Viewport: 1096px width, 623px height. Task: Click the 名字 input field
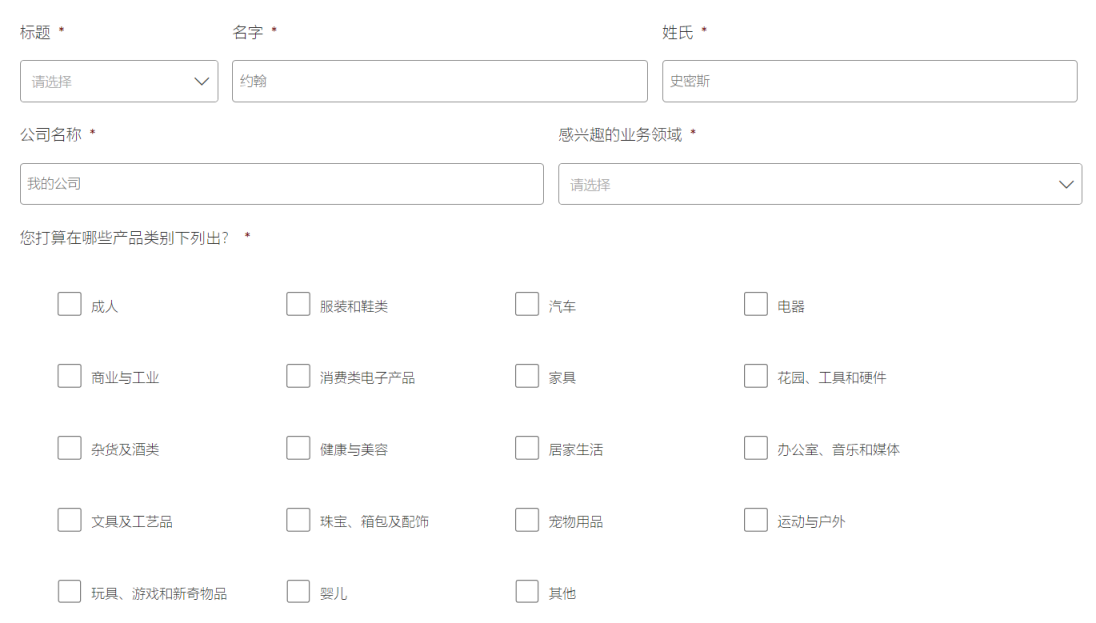440,81
